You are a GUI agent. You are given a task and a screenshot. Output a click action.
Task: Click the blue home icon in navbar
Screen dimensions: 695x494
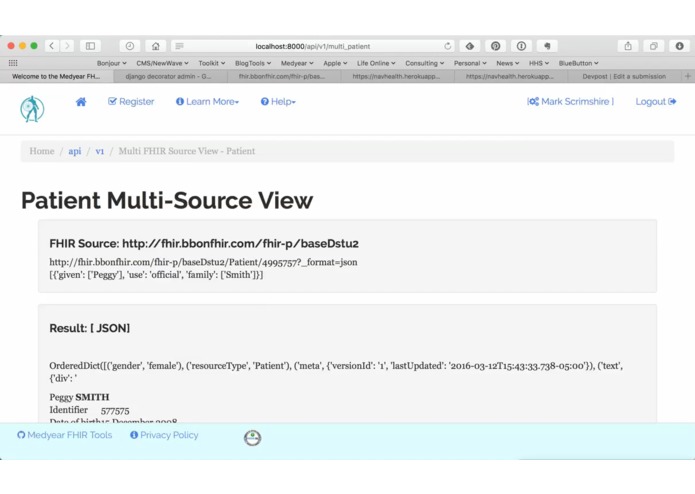click(81, 102)
